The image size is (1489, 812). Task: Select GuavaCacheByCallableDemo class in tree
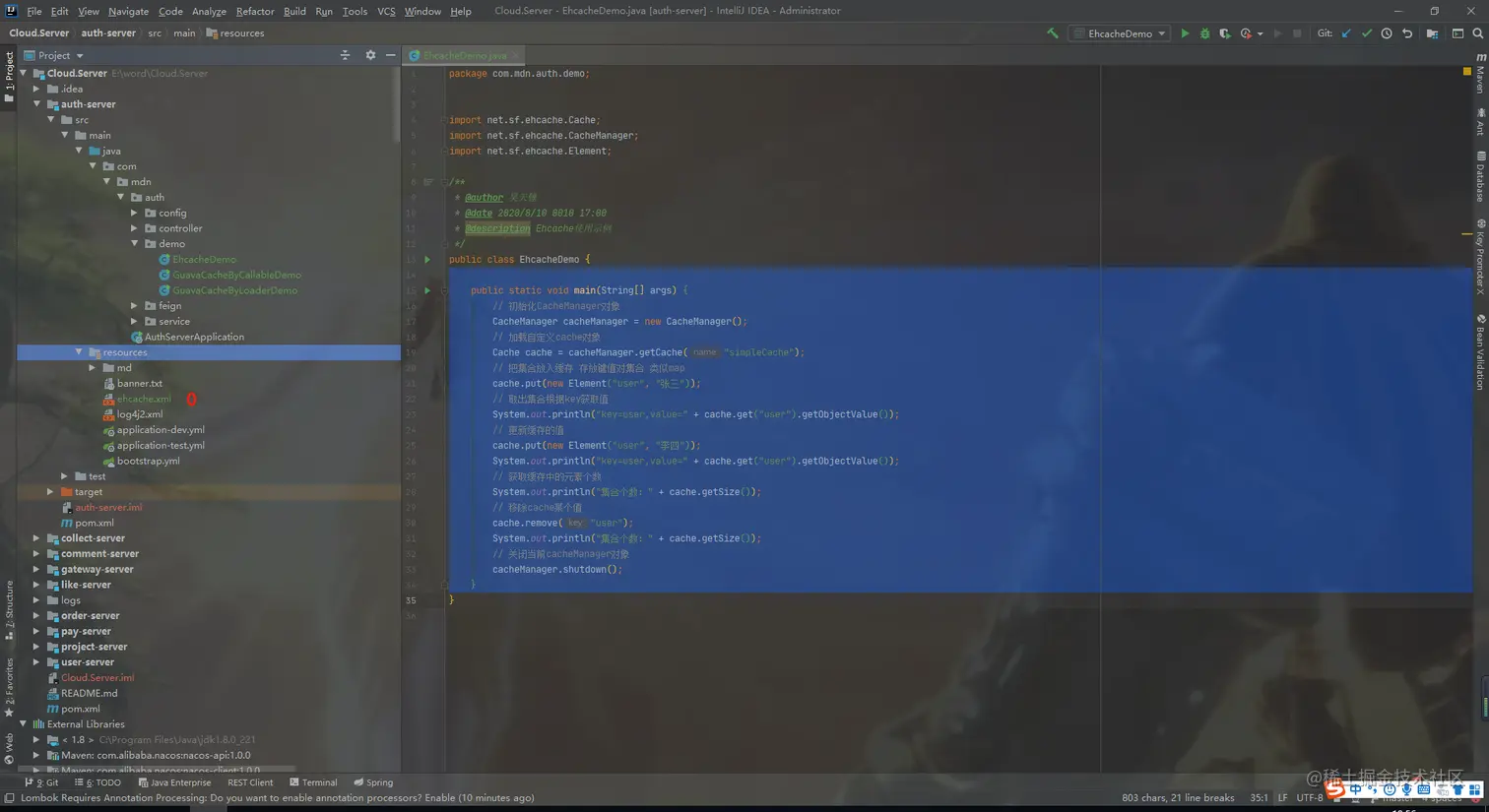click(236, 275)
